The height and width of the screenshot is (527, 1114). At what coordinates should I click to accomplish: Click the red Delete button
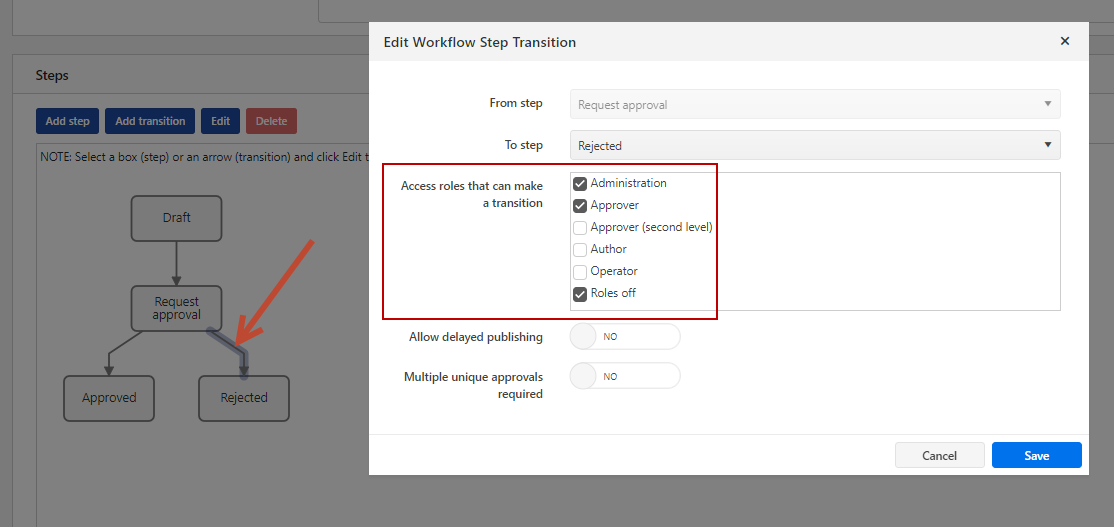[271, 121]
